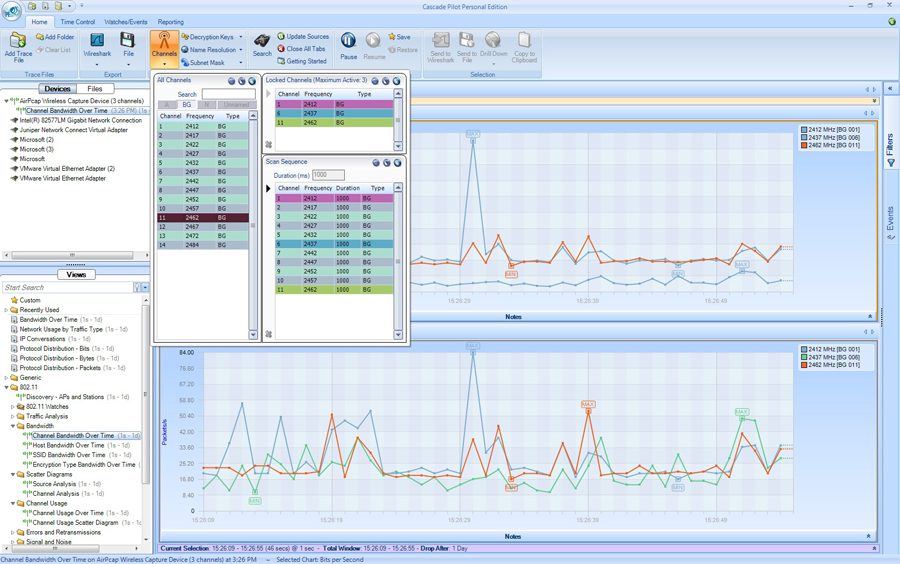The image size is (900, 564).
Task: Open the Filters side panel
Action: tap(891, 150)
